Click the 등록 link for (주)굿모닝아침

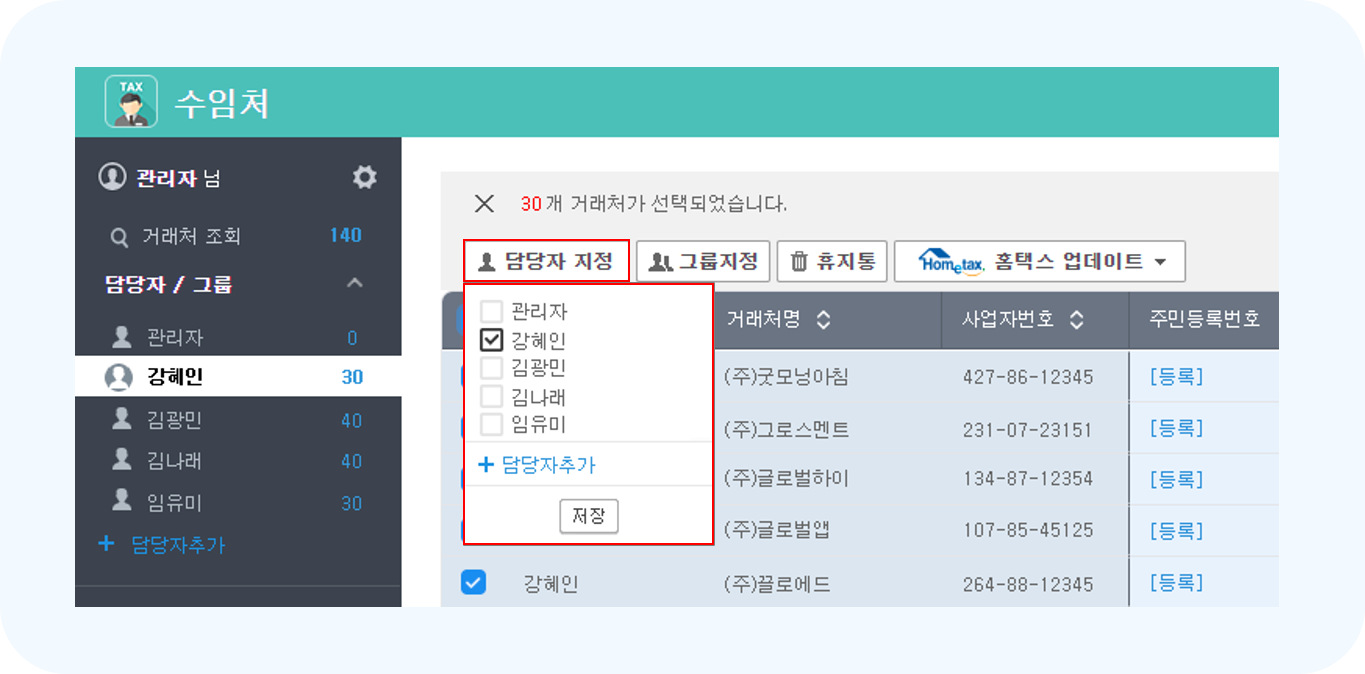click(x=1176, y=377)
